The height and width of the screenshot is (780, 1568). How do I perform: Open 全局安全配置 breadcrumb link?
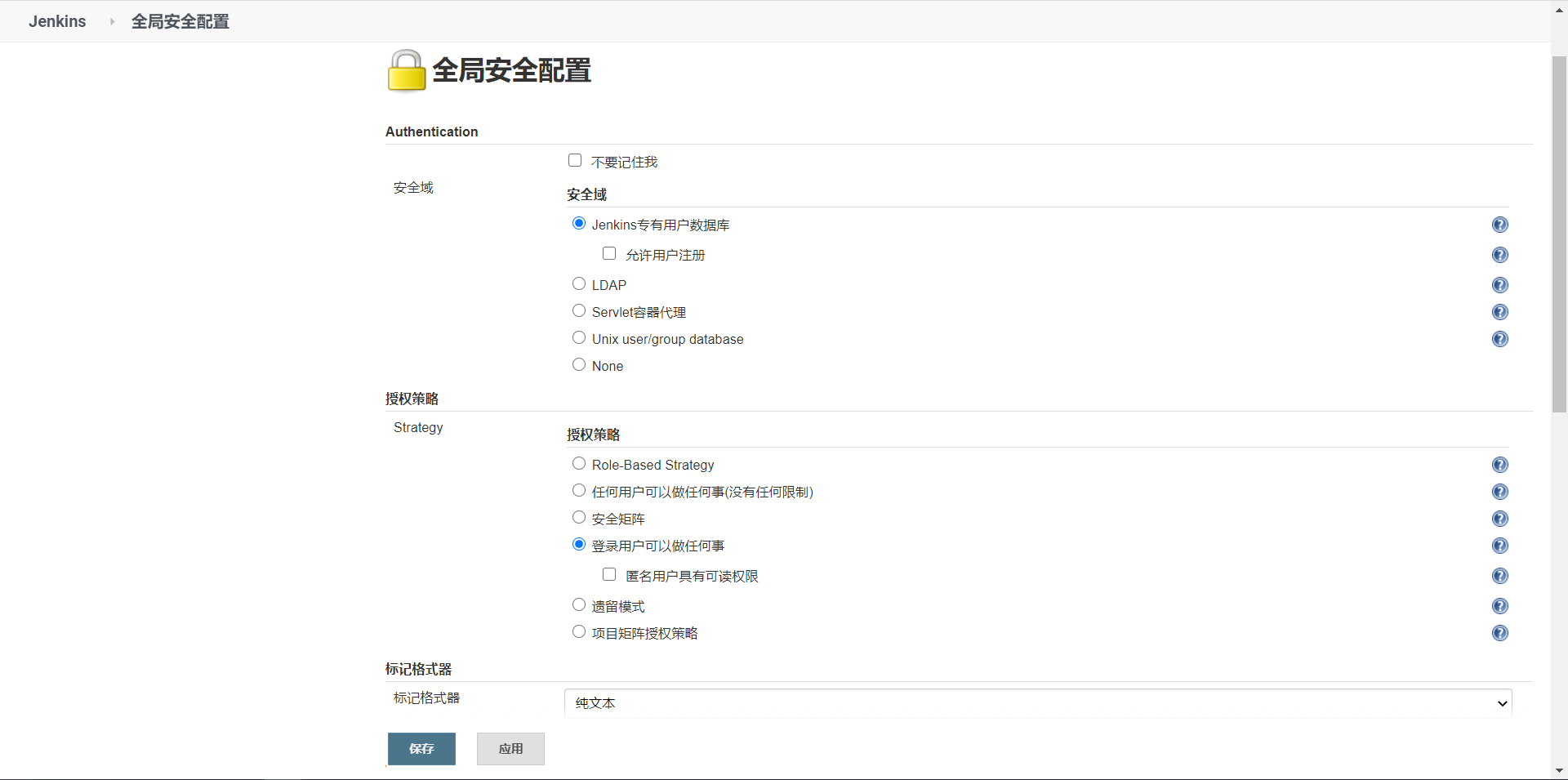click(180, 21)
